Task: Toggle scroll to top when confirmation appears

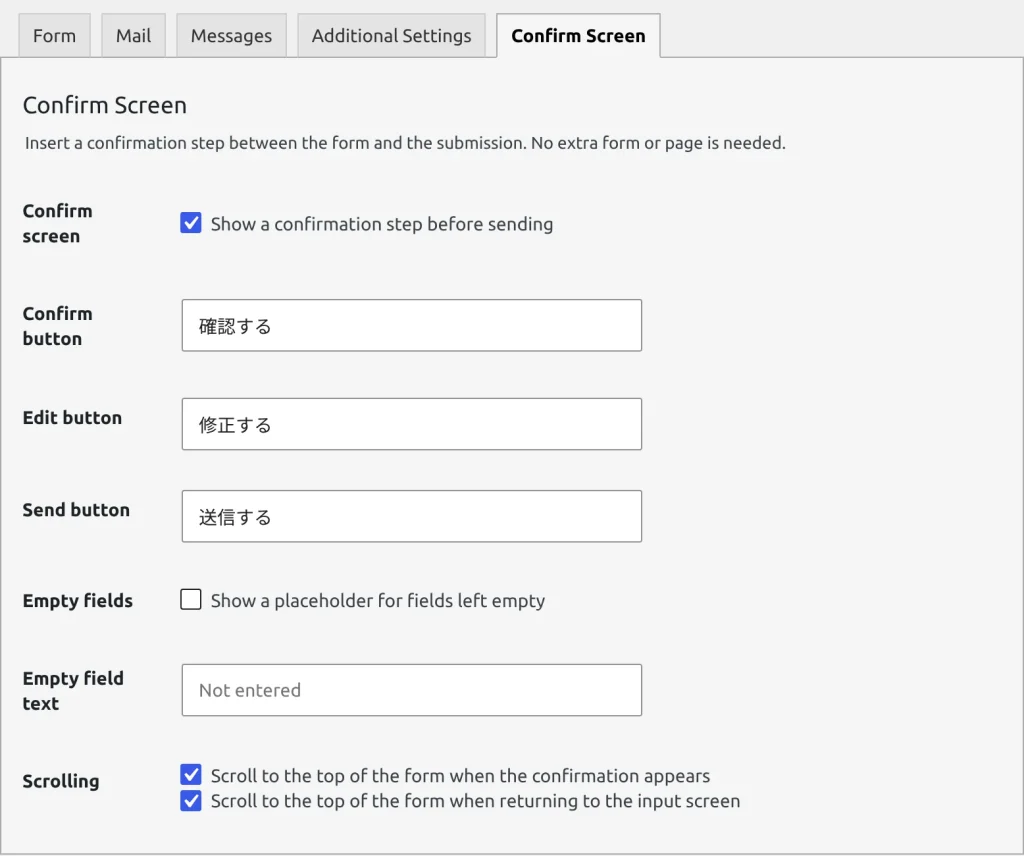Action: coord(191,775)
